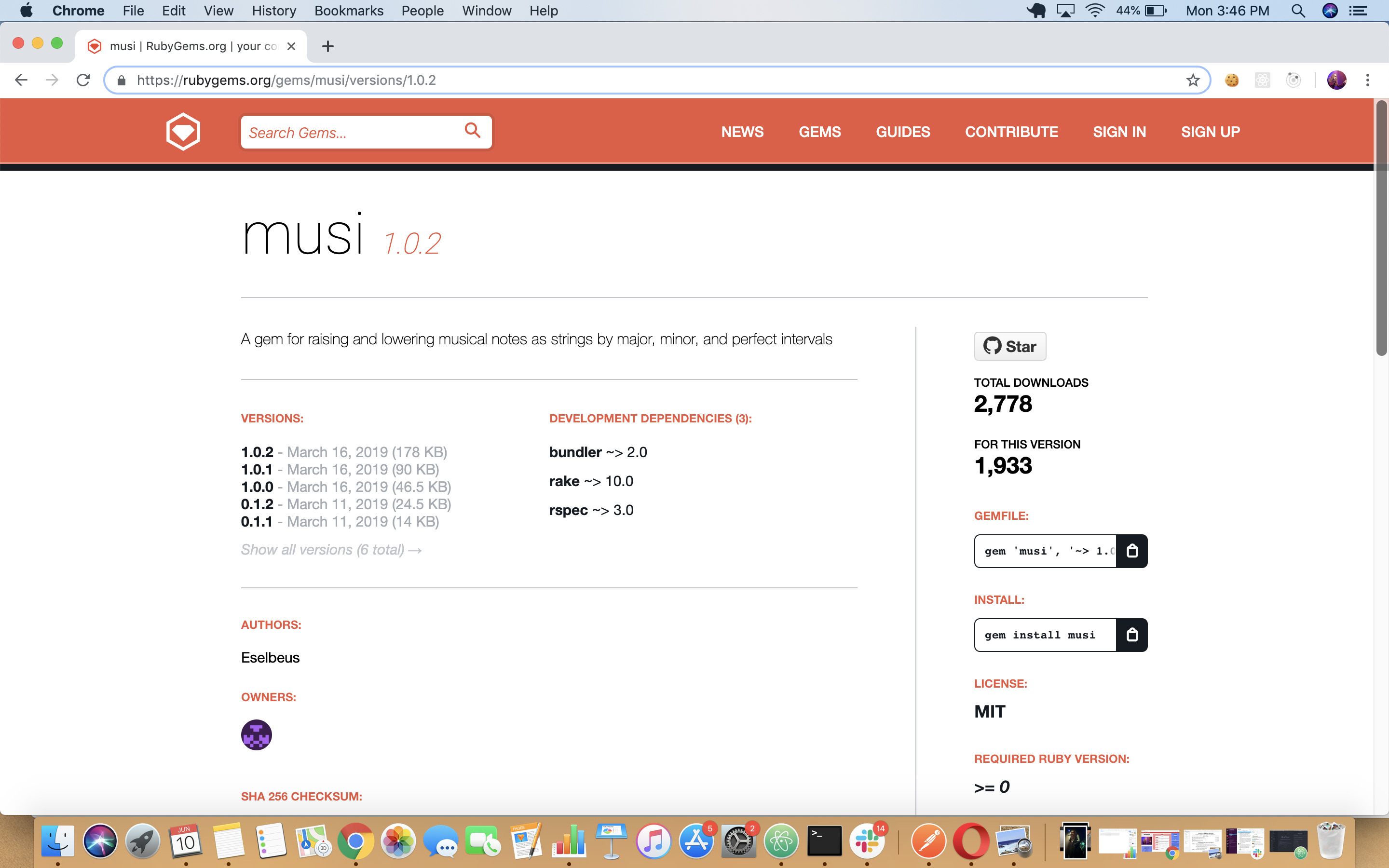The width and height of the screenshot is (1389, 868).
Task: Open a new tab with plus button
Action: coord(328,46)
